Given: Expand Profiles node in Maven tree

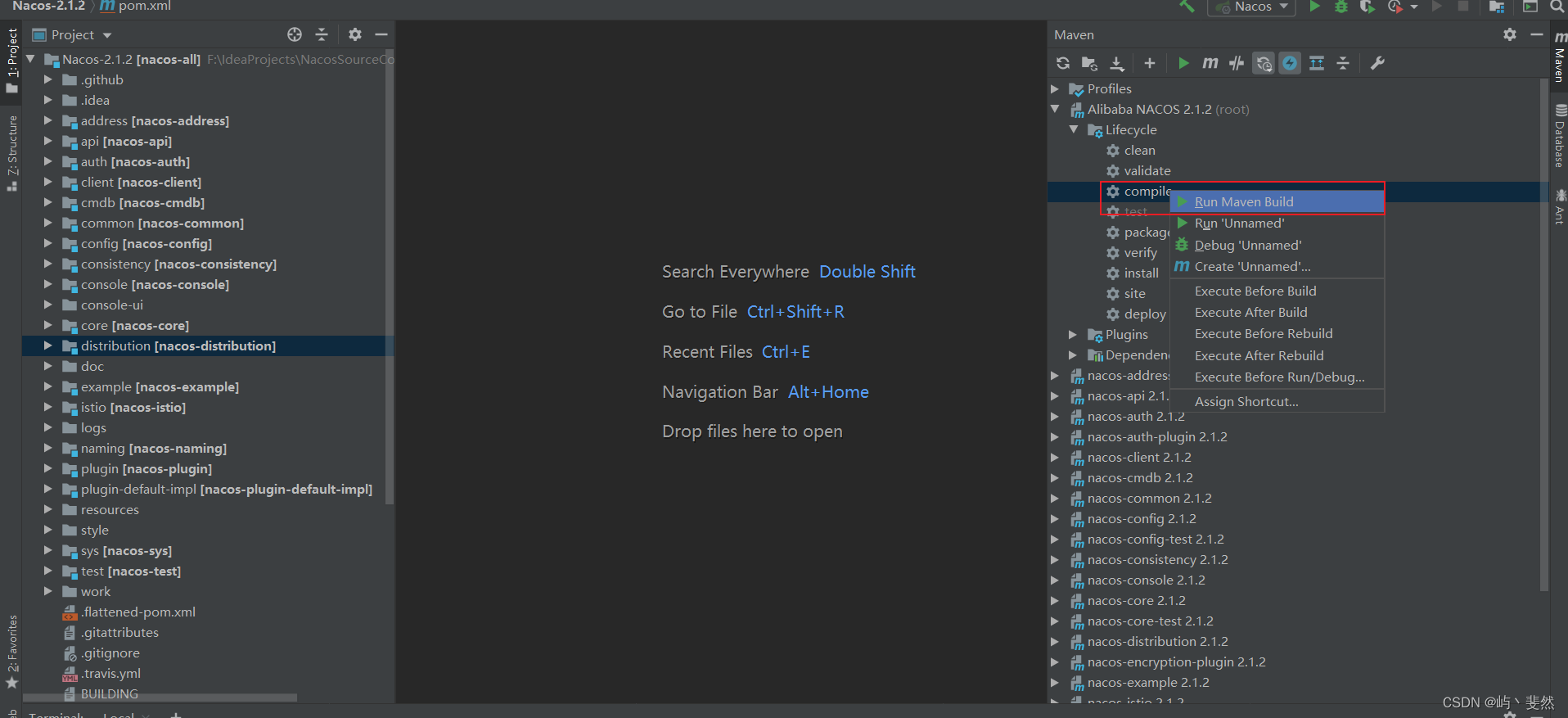Looking at the screenshot, I should tap(1055, 88).
